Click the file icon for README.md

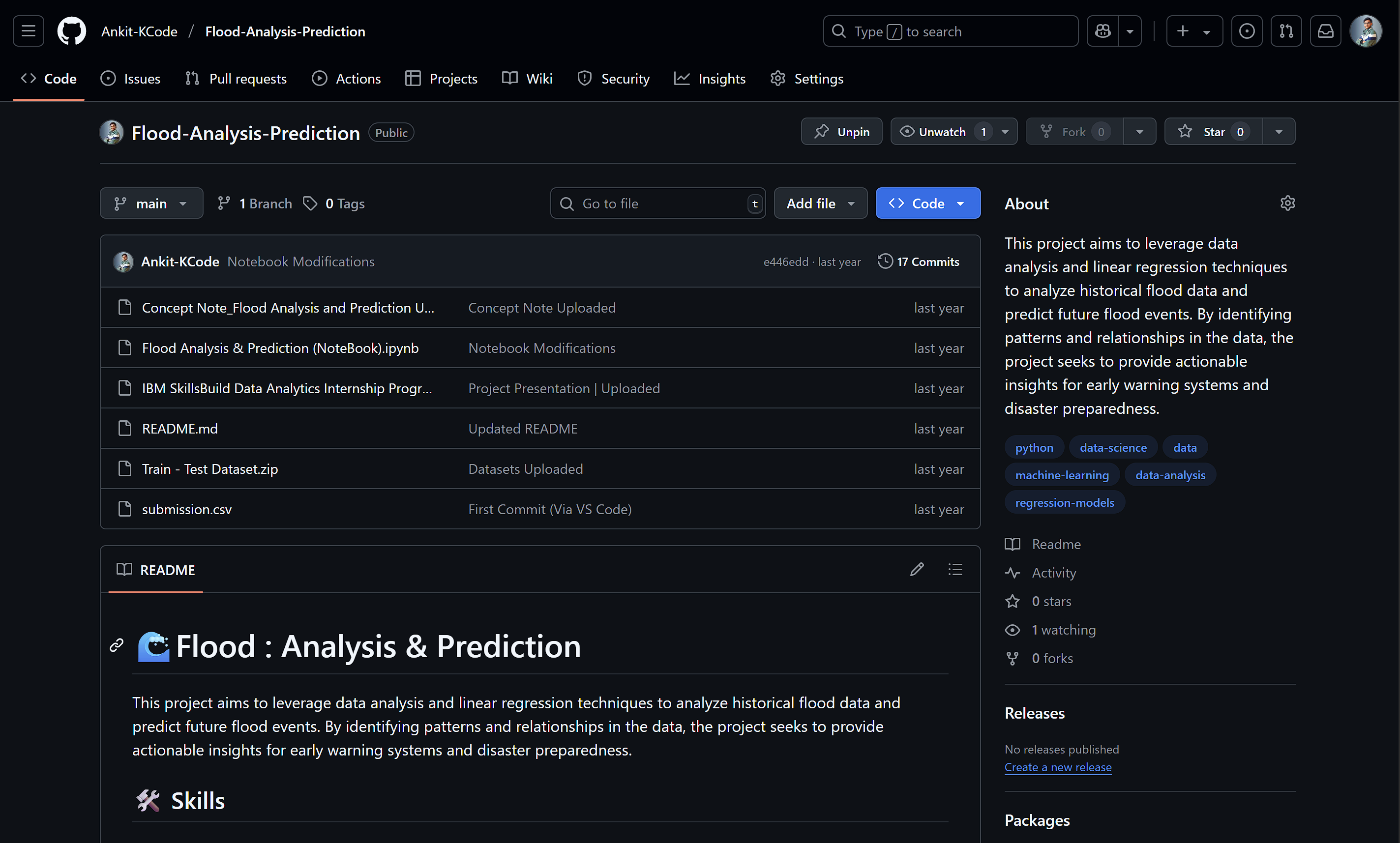click(124, 428)
